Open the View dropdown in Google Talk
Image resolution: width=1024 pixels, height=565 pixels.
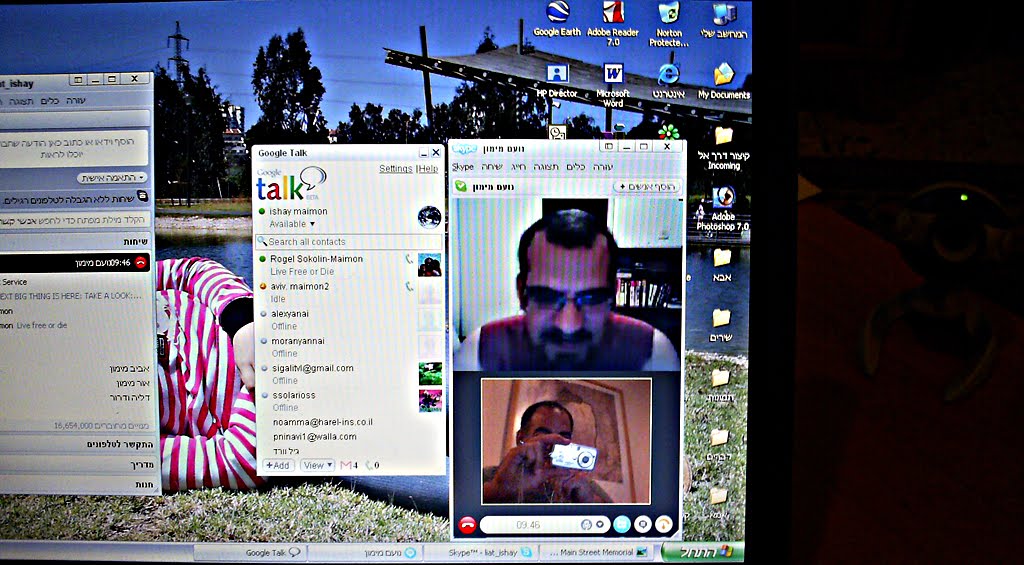point(317,465)
